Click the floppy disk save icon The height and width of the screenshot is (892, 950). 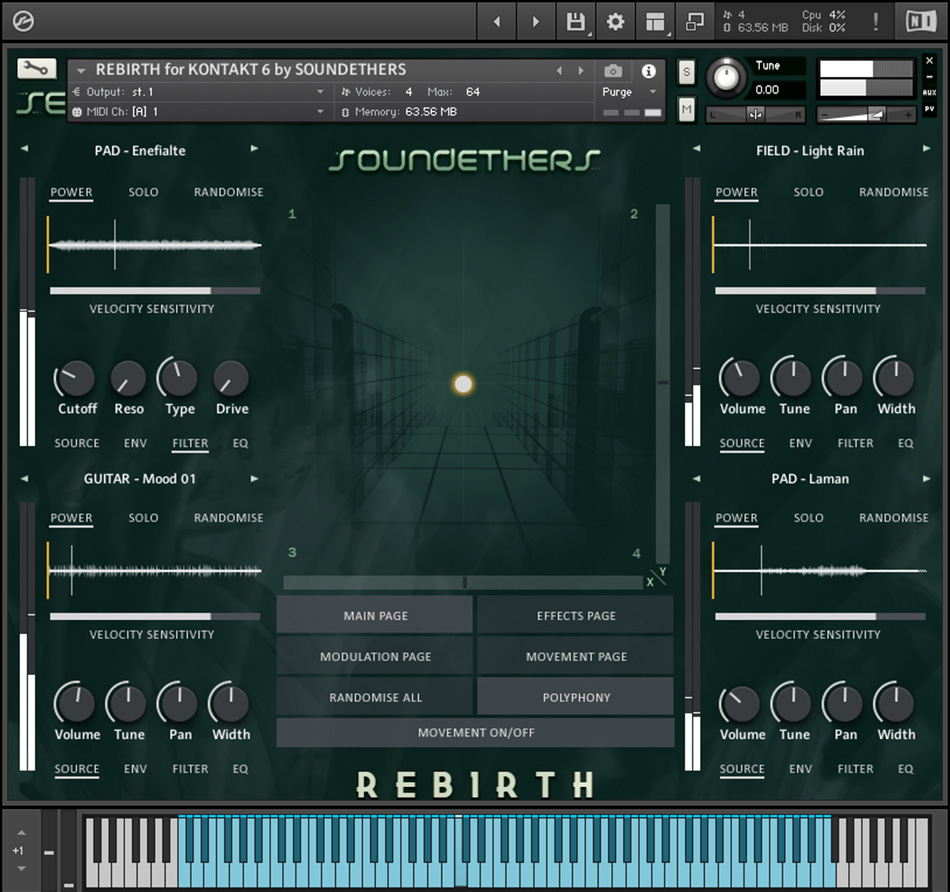coord(575,22)
